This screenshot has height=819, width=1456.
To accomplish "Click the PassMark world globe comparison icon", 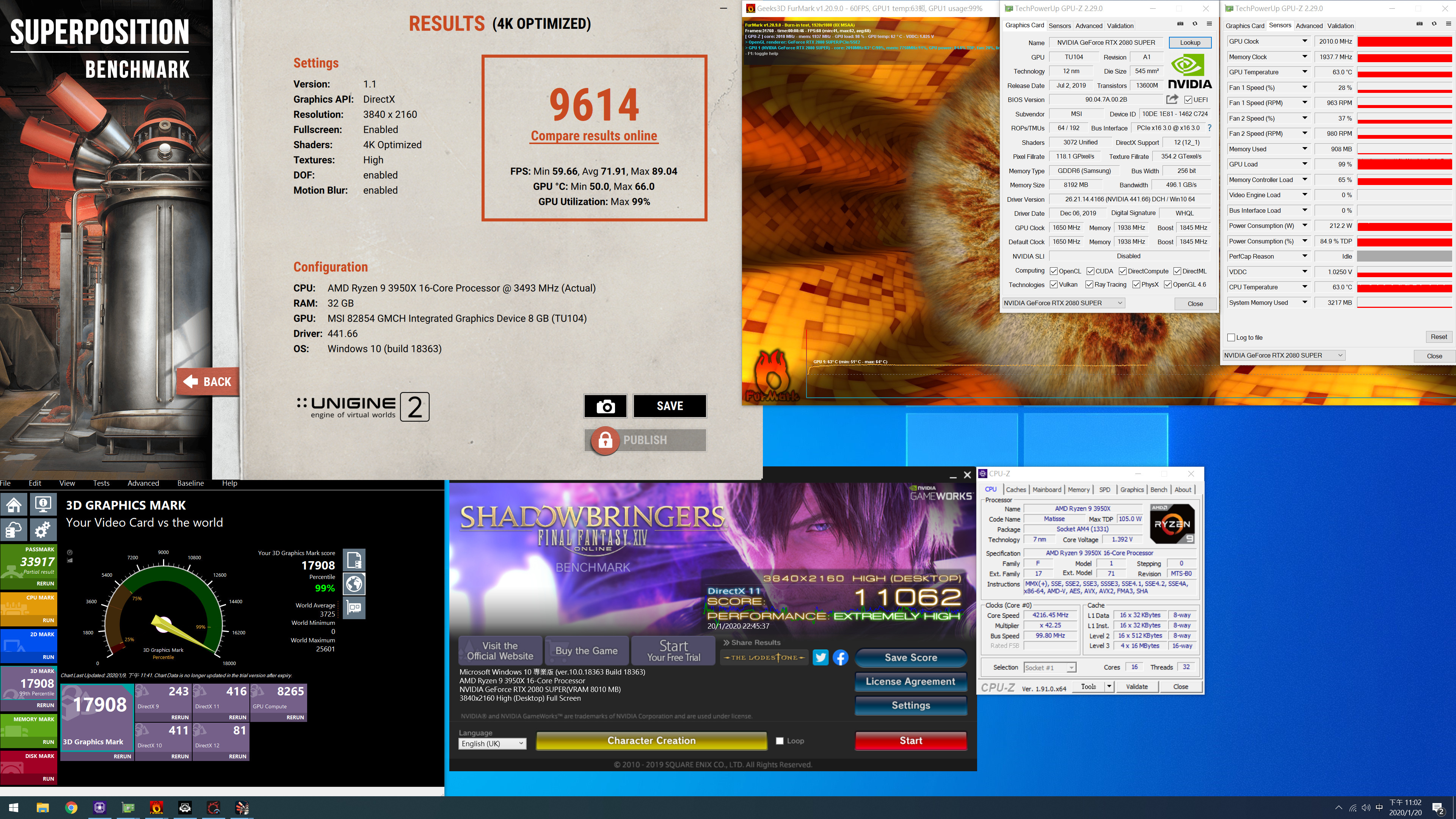I will [x=355, y=584].
